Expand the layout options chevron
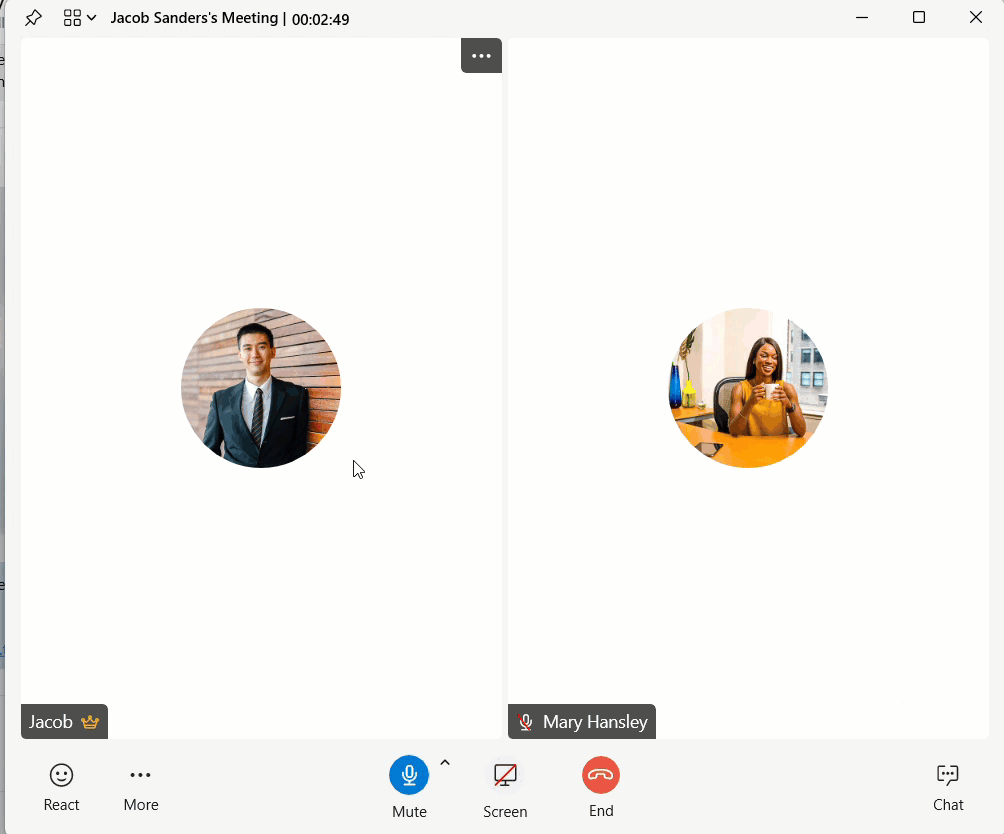Screen dimensions: 1004x834 coord(92,18)
